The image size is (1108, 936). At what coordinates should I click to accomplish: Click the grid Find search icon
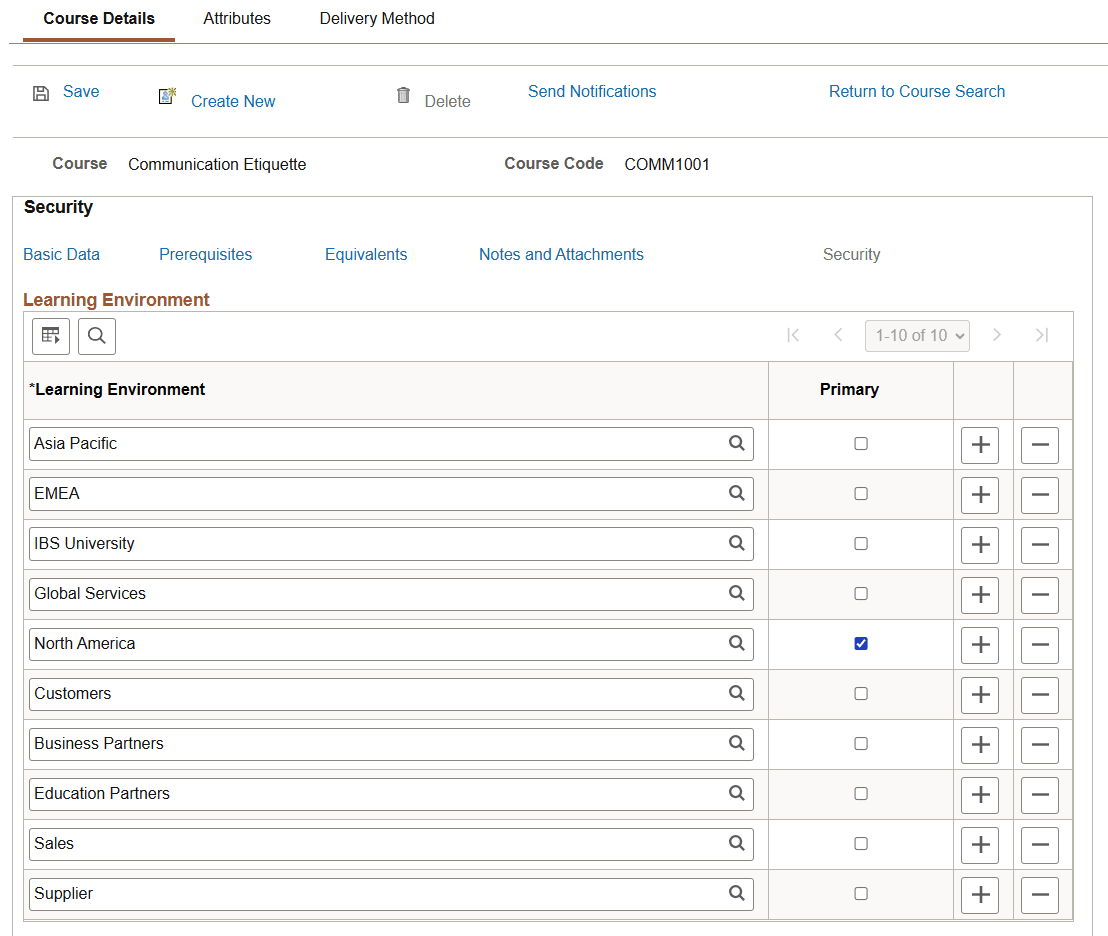click(x=97, y=336)
